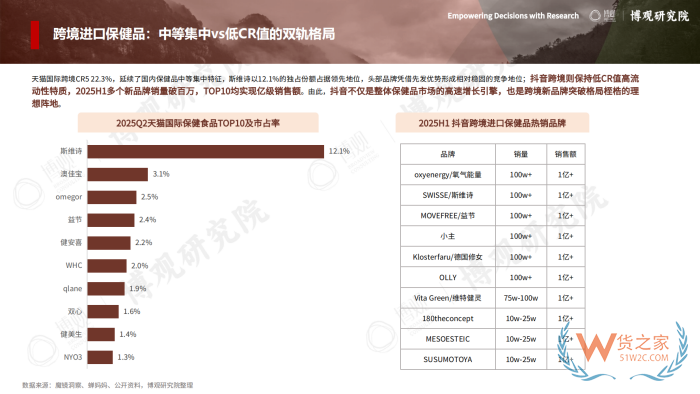Image resolution: width=700 pixels, height=394 pixels.
Task: Click the 1.4% value label
Action: point(128,334)
